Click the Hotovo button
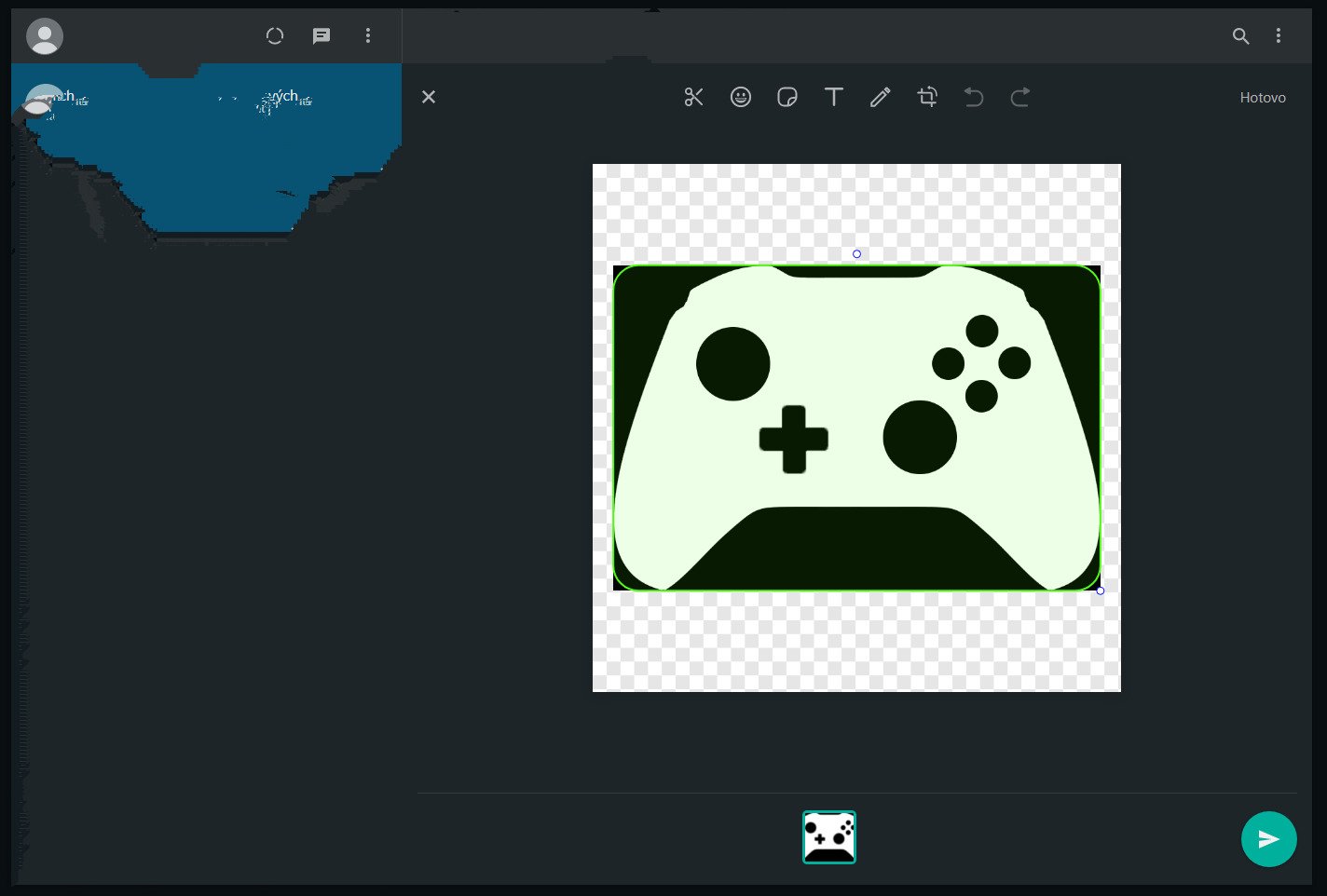 click(x=1263, y=98)
